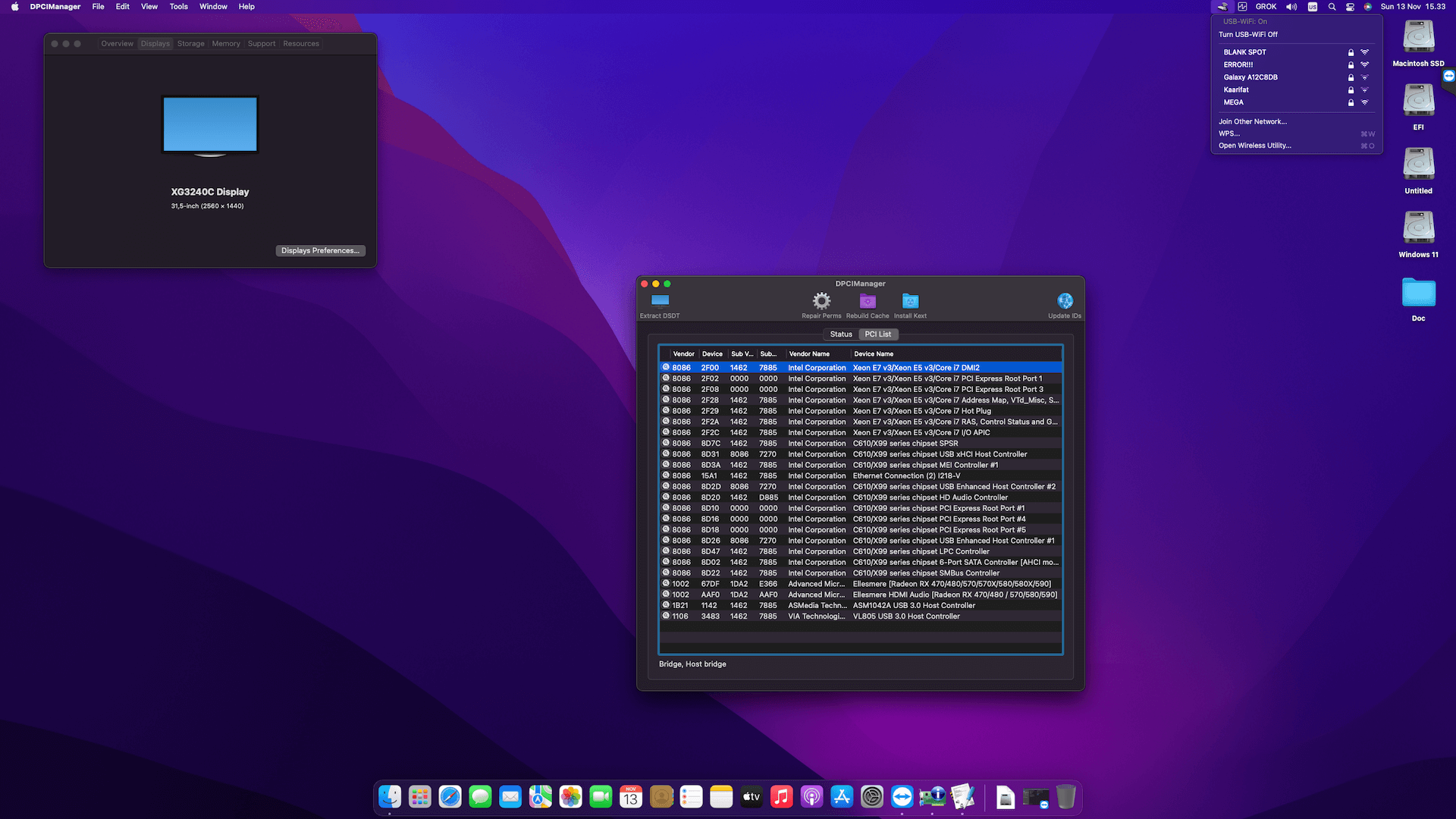
Task: Connect to the Kaarifat network
Action: 1235,89
